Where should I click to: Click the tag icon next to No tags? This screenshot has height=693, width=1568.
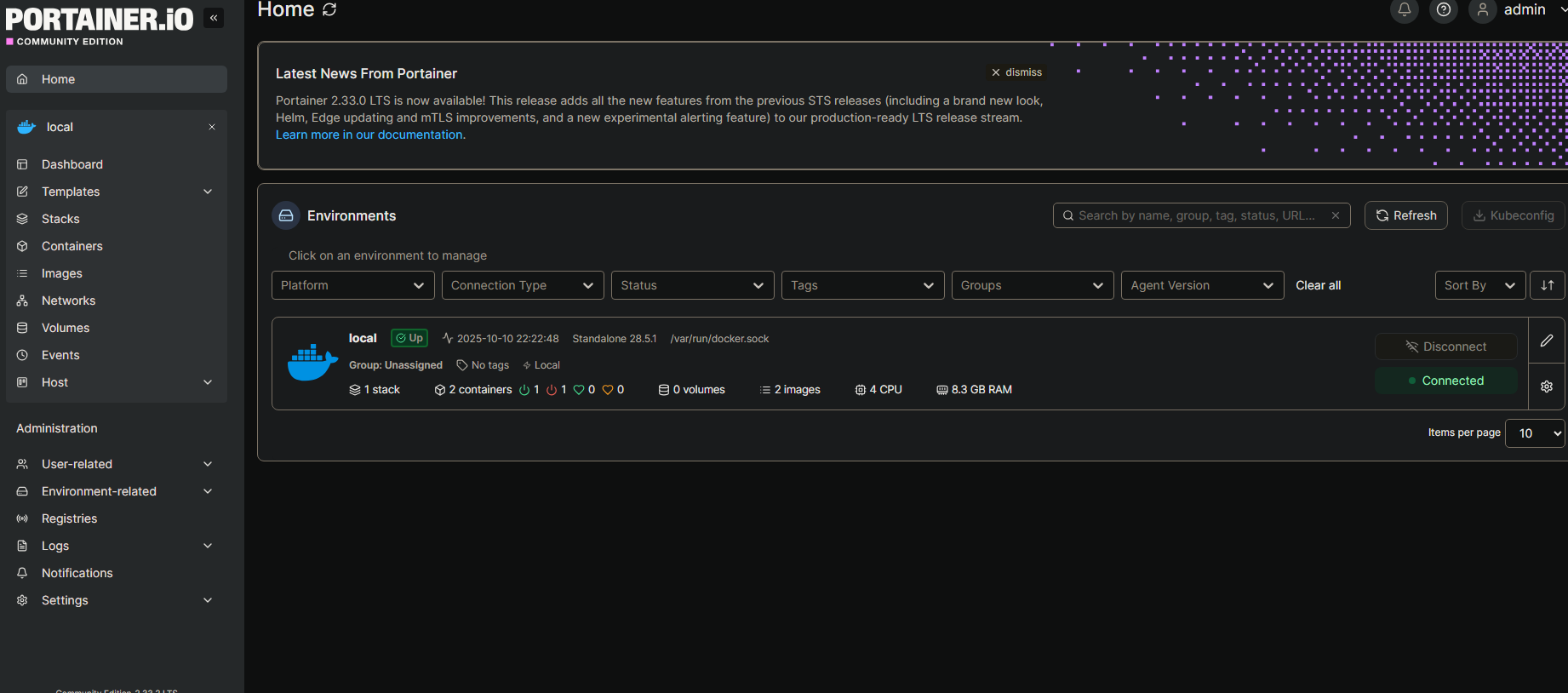[x=462, y=365]
